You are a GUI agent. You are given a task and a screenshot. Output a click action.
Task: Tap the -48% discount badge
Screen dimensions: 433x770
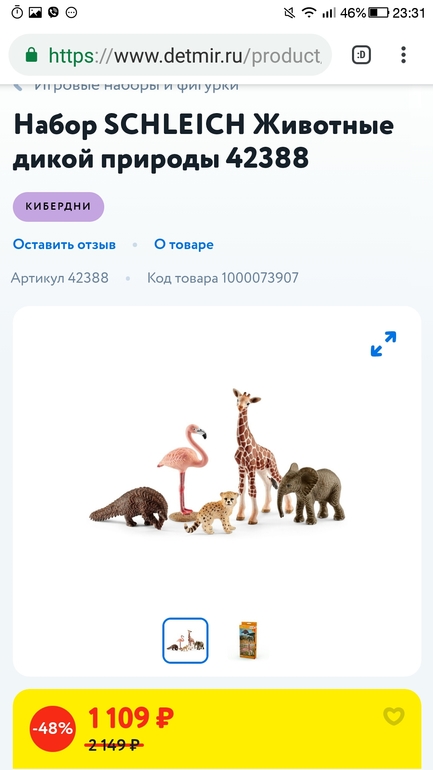tap(53, 729)
